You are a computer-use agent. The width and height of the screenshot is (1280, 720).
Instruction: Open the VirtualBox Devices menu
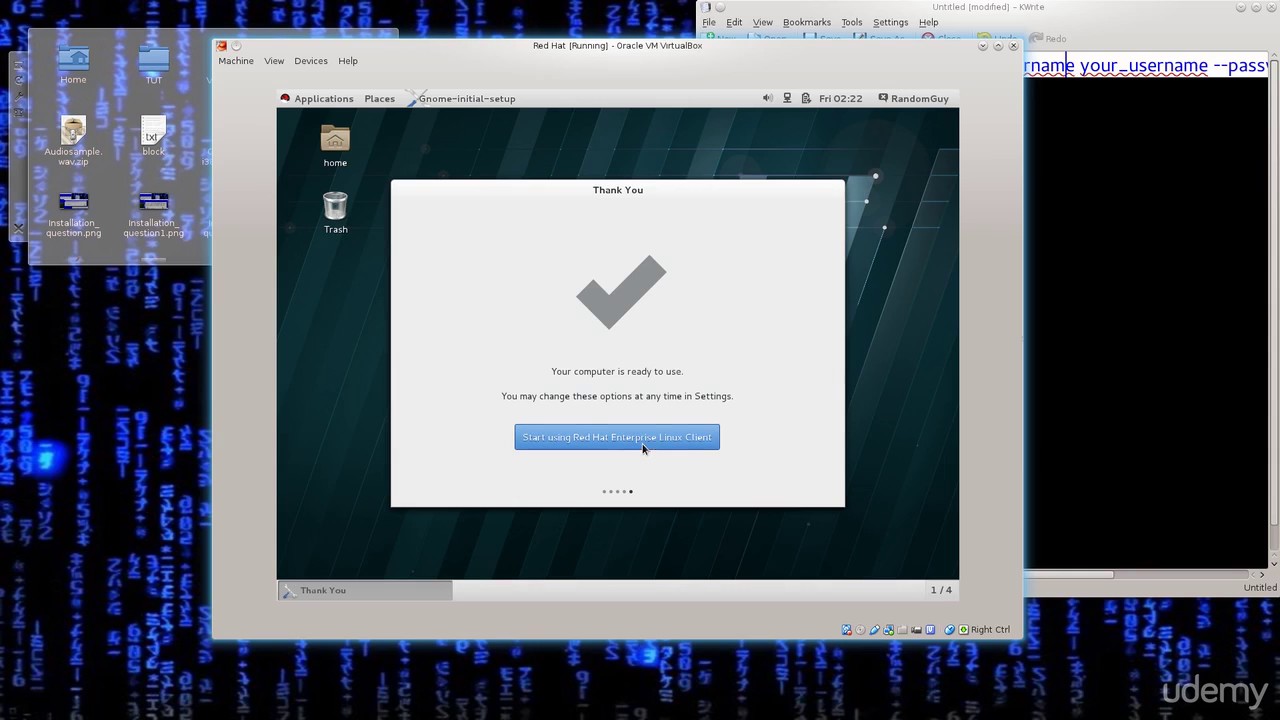[311, 61]
